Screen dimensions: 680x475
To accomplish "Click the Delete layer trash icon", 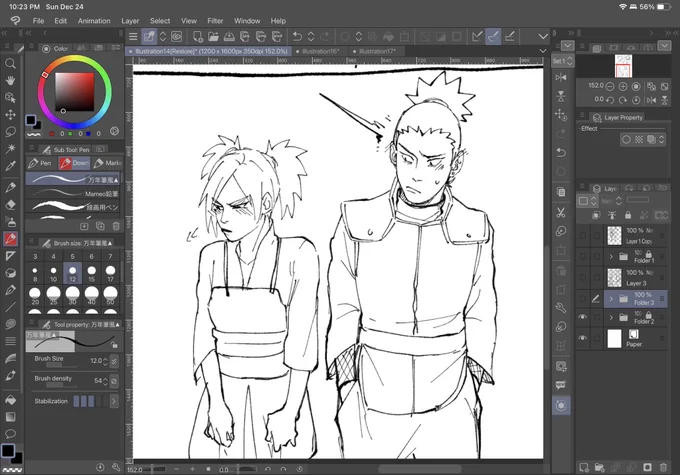I will (x=663, y=467).
